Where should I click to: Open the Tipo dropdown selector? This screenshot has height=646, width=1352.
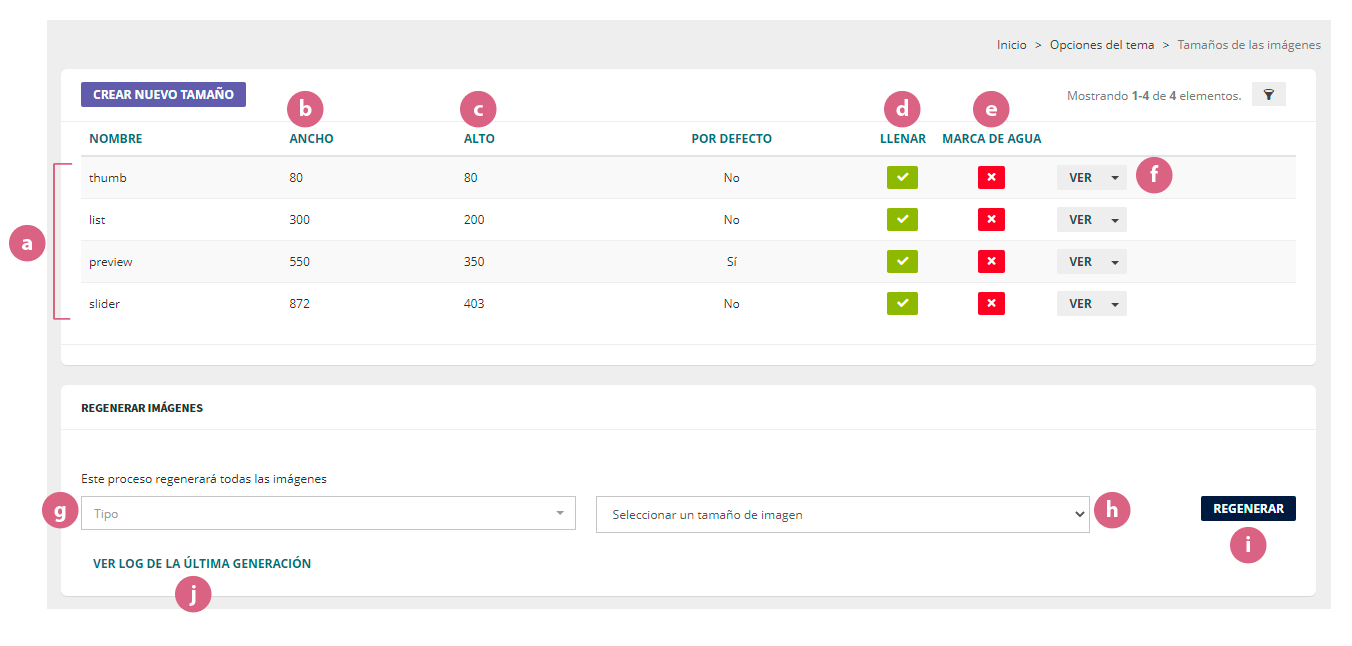[328, 514]
